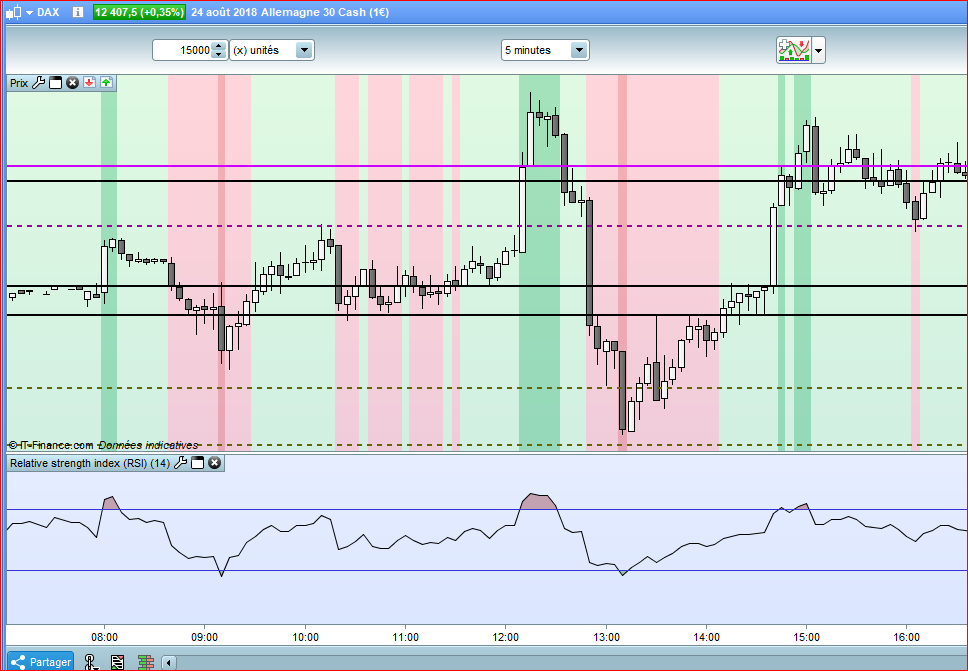The image size is (968, 671).
Task: Open the candlestick chart style icon
Action: click(14, 12)
